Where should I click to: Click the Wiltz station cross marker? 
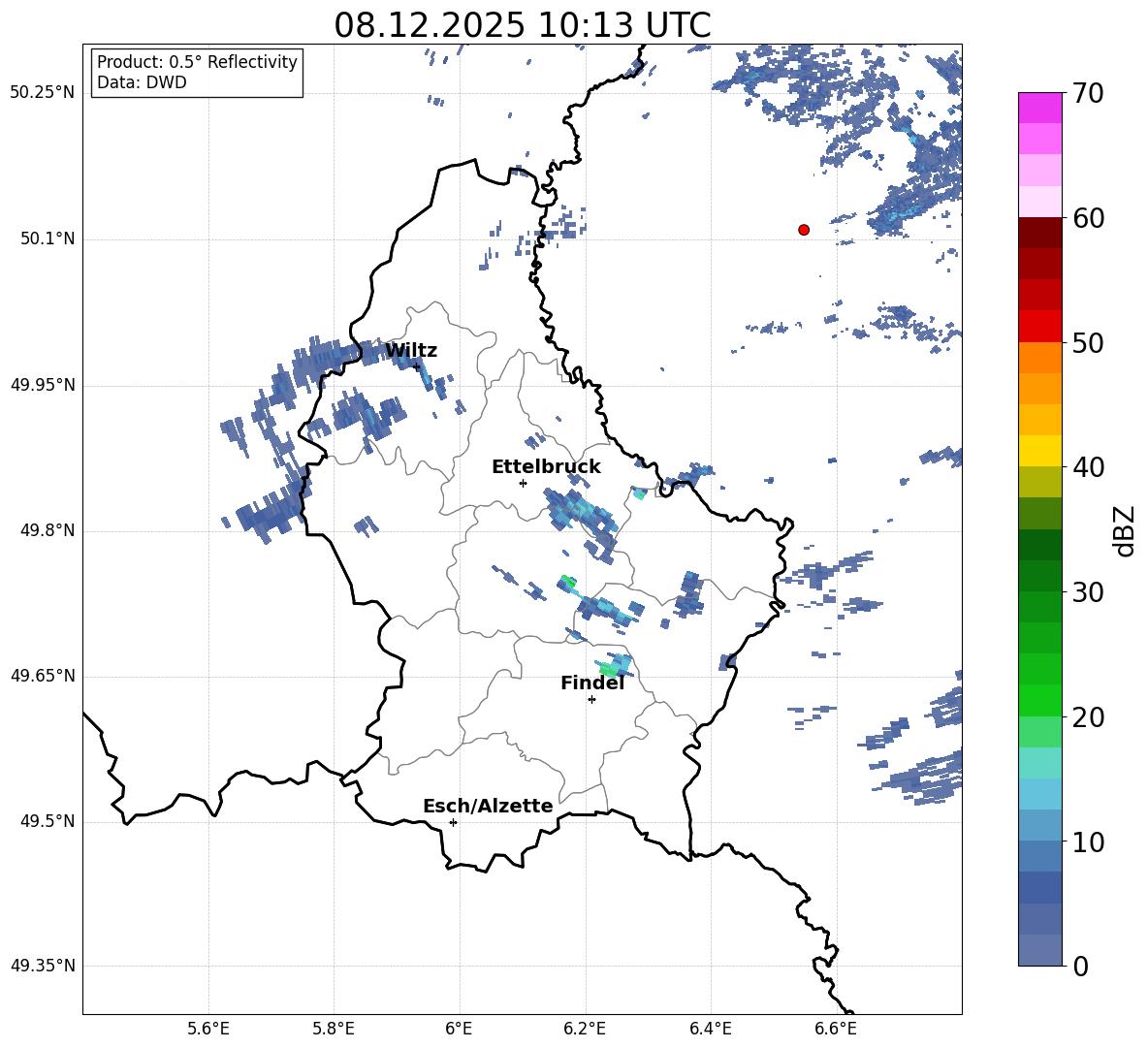[x=417, y=366]
